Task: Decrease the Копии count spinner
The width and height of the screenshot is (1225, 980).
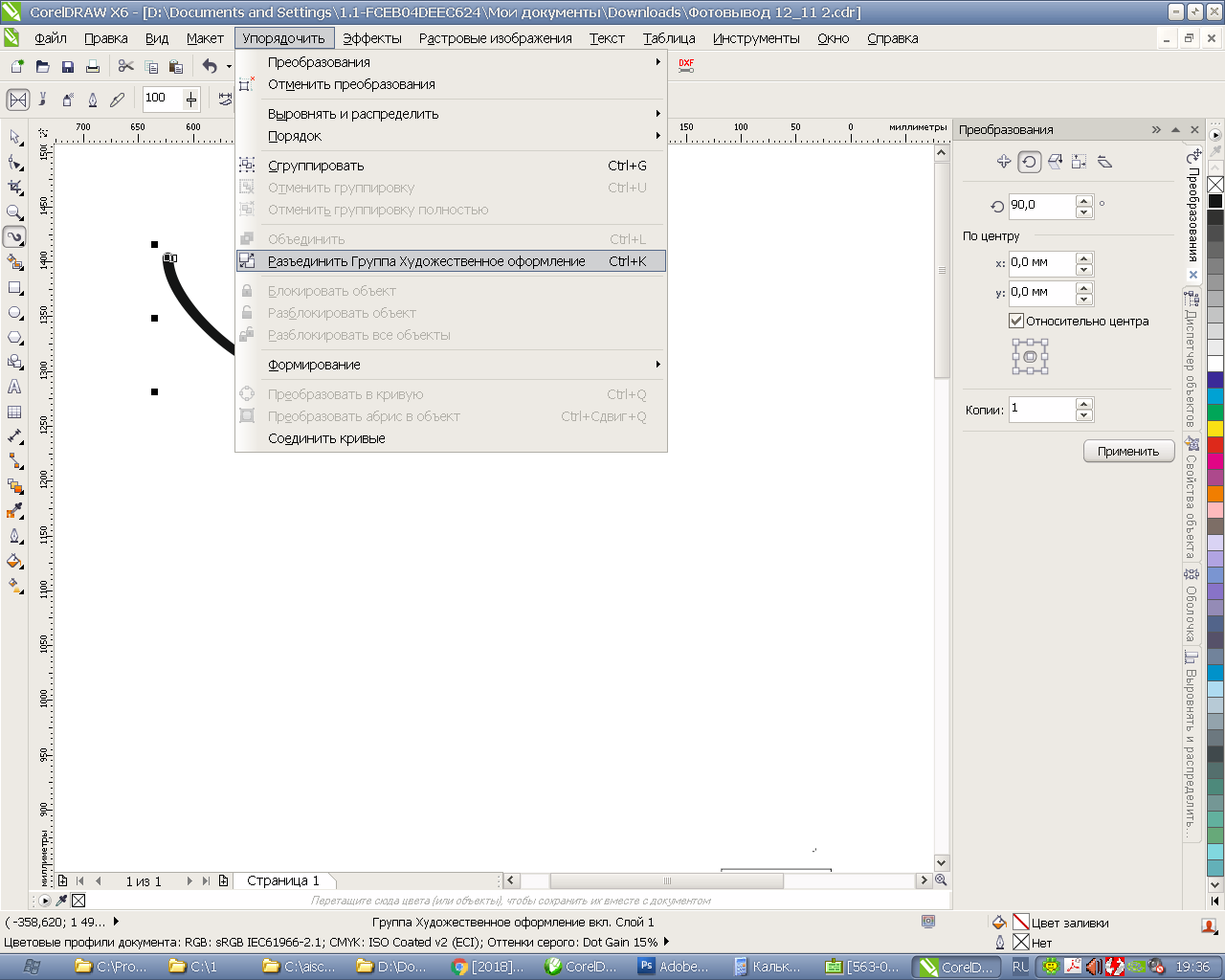Action: pyautogui.click(x=1084, y=415)
